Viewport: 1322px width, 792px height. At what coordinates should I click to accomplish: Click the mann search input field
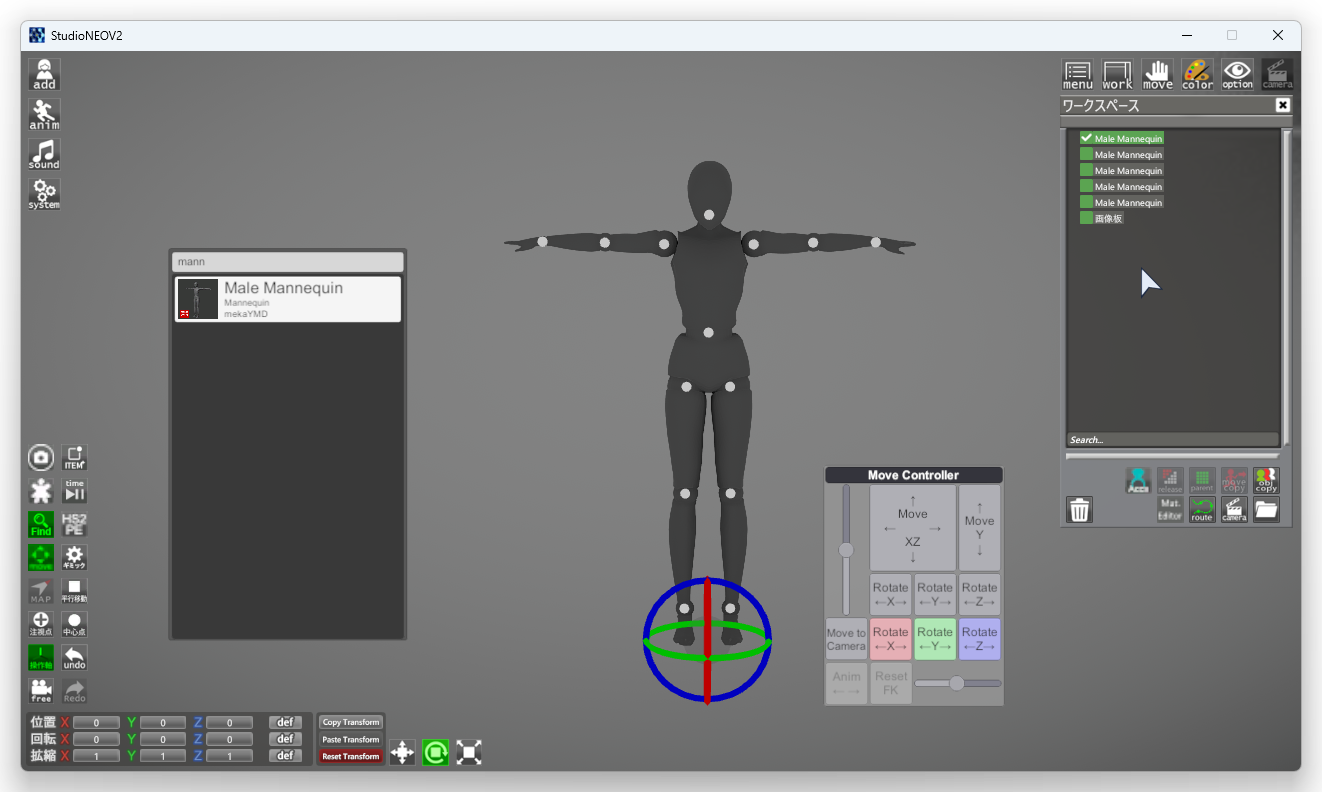(288, 261)
